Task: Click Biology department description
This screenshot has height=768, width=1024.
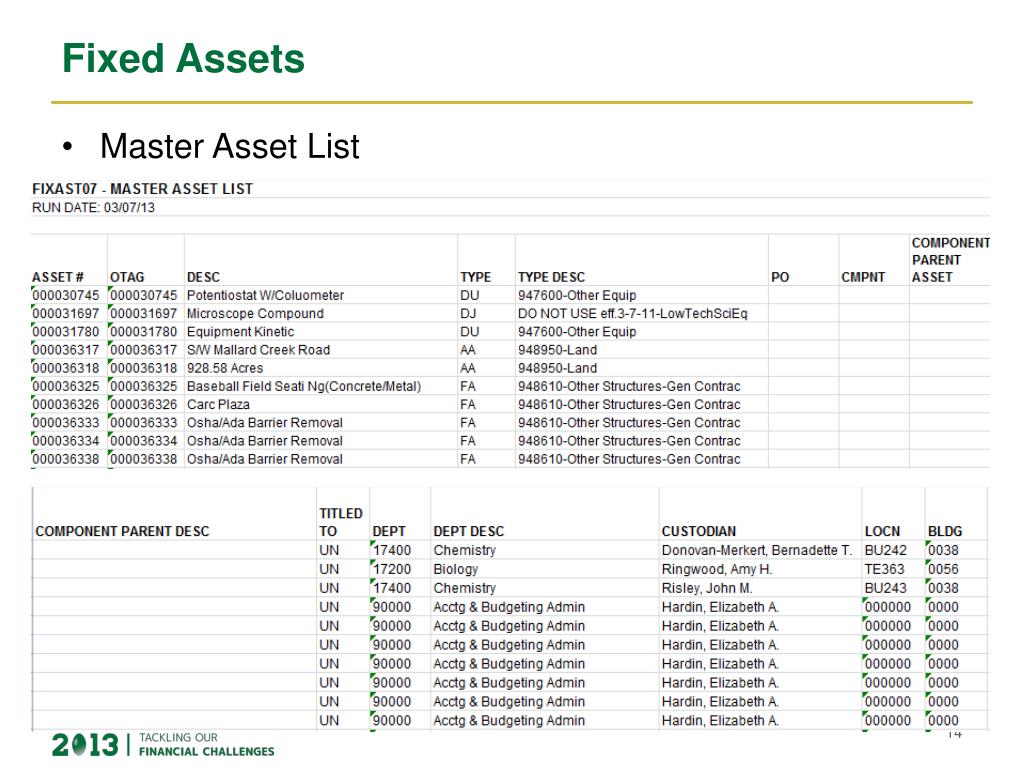Action: (456, 569)
